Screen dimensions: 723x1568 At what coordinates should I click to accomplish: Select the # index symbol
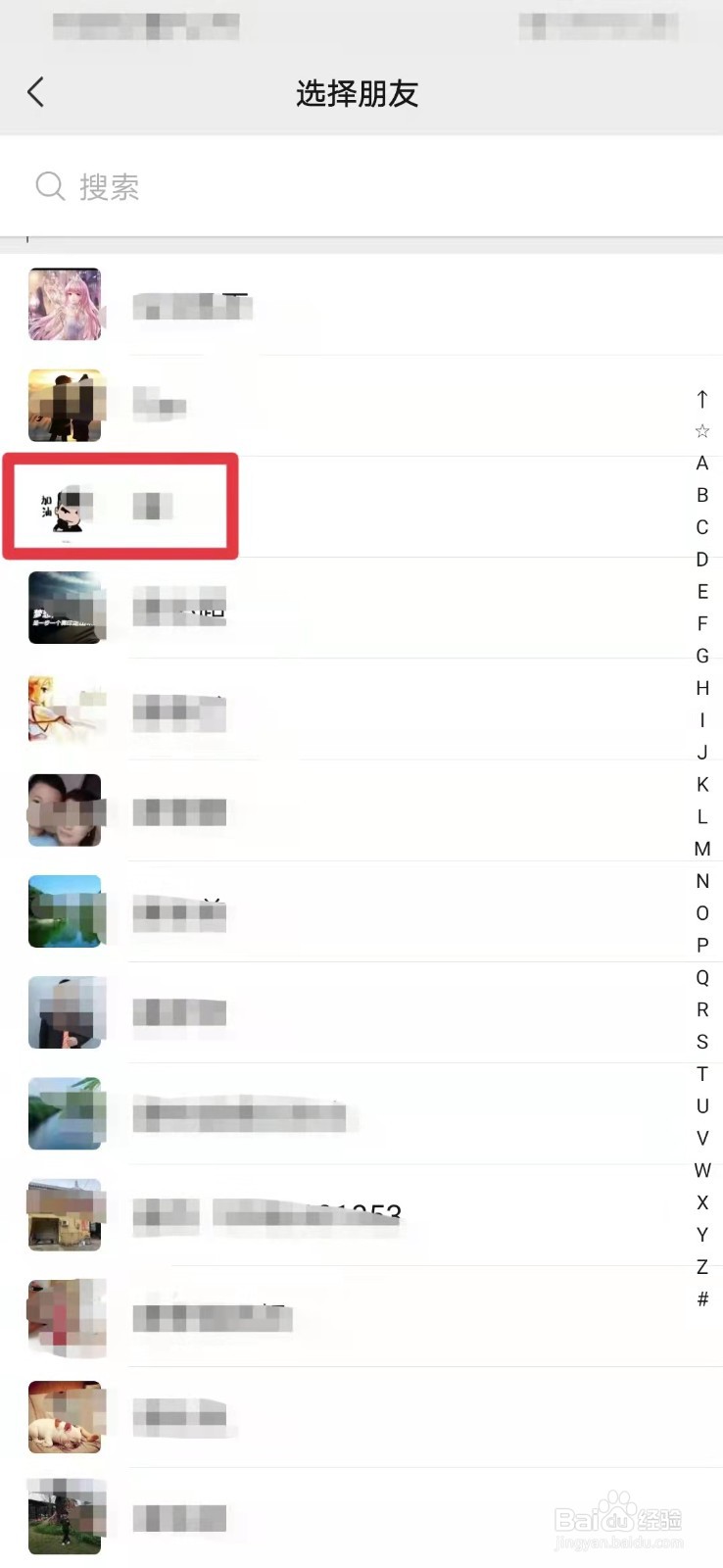[x=702, y=1299]
